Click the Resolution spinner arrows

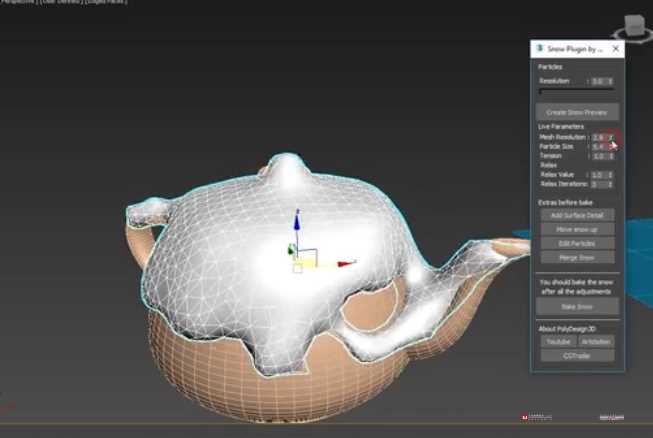point(610,82)
